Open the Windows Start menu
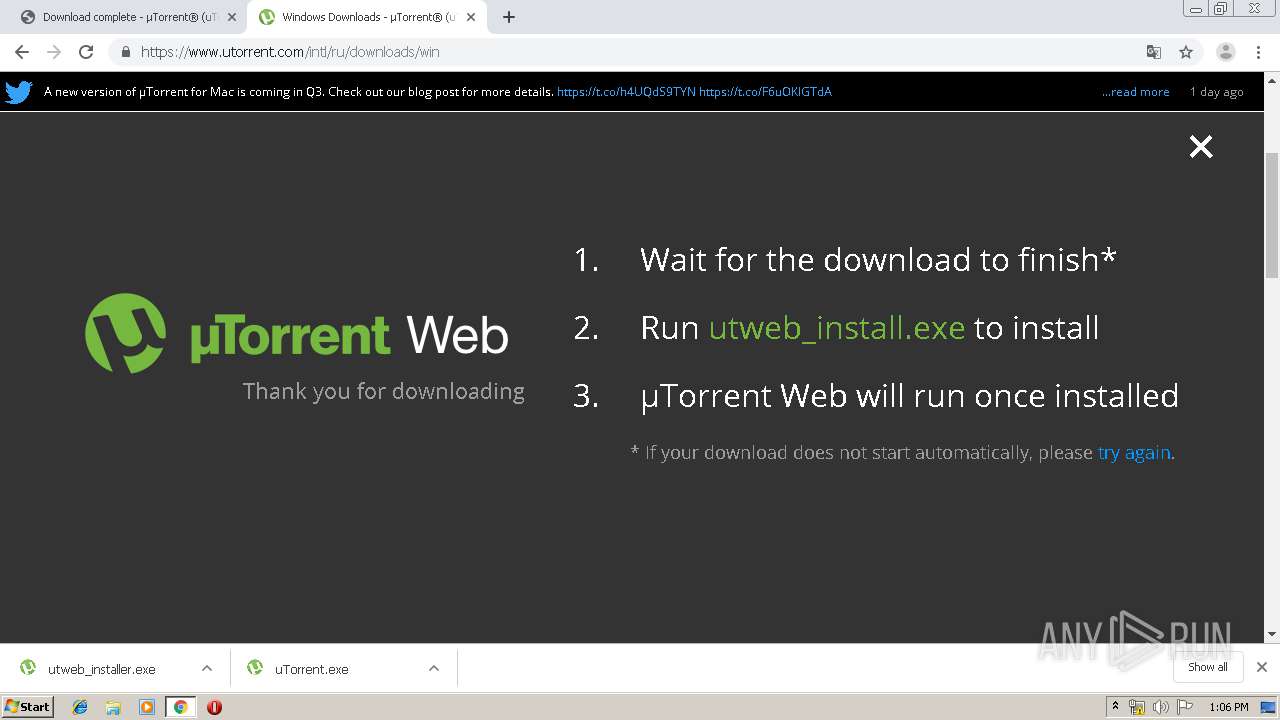 pos(27,707)
